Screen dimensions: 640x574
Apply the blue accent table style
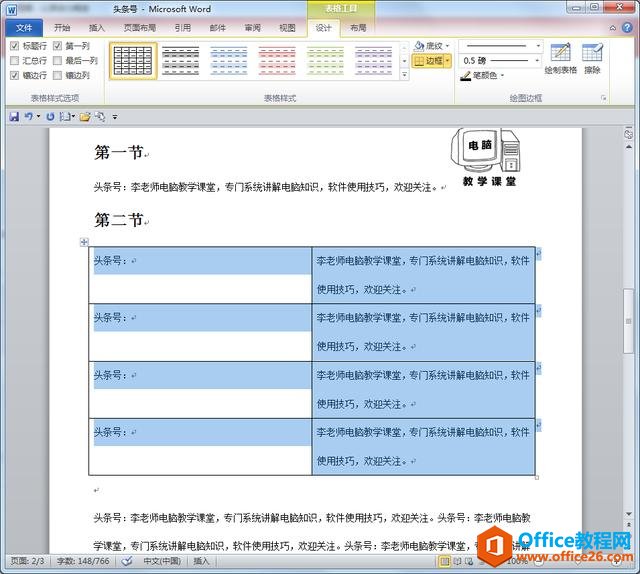[229, 61]
